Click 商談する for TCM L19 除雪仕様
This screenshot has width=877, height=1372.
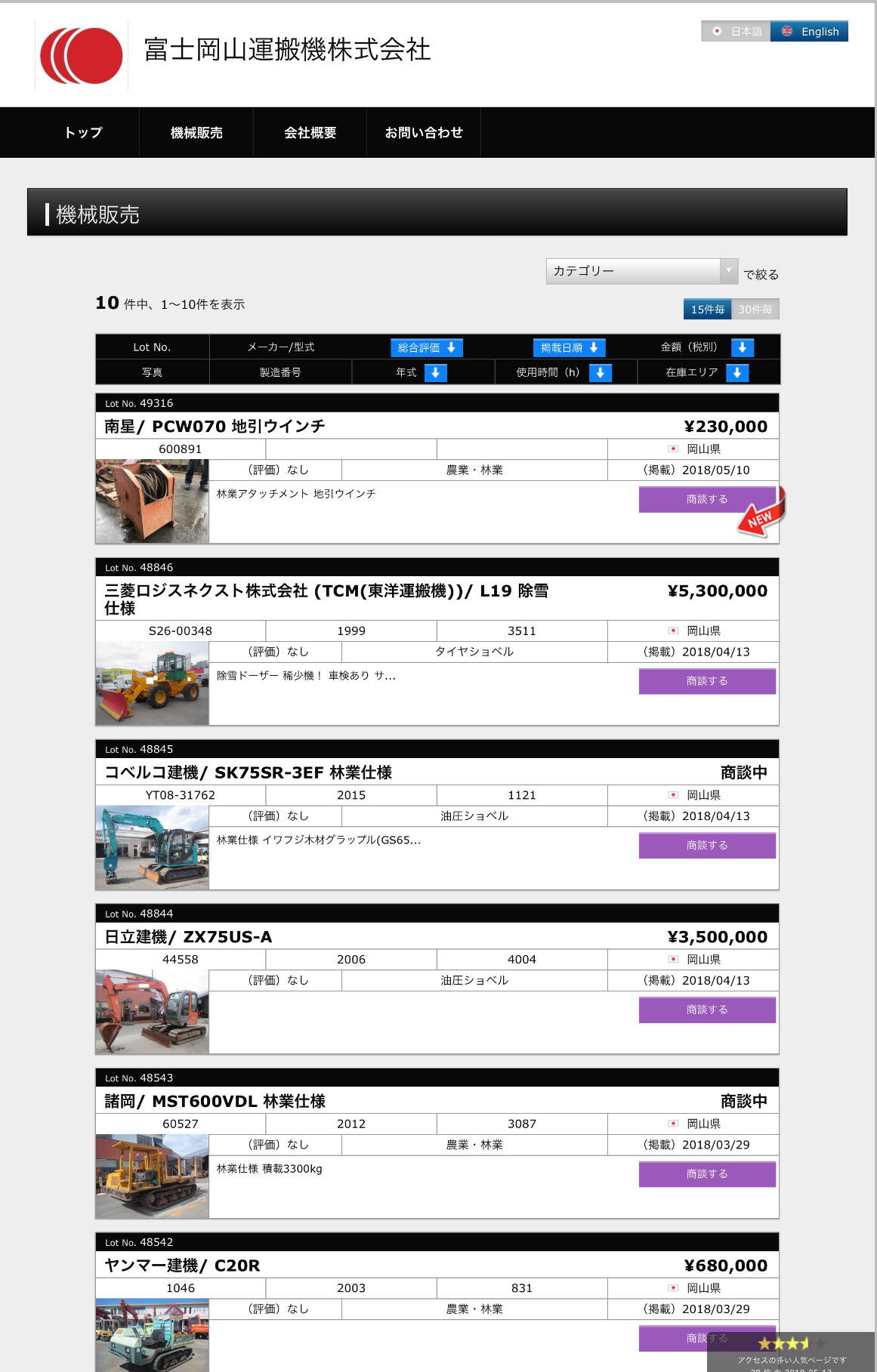[x=707, y=681]
